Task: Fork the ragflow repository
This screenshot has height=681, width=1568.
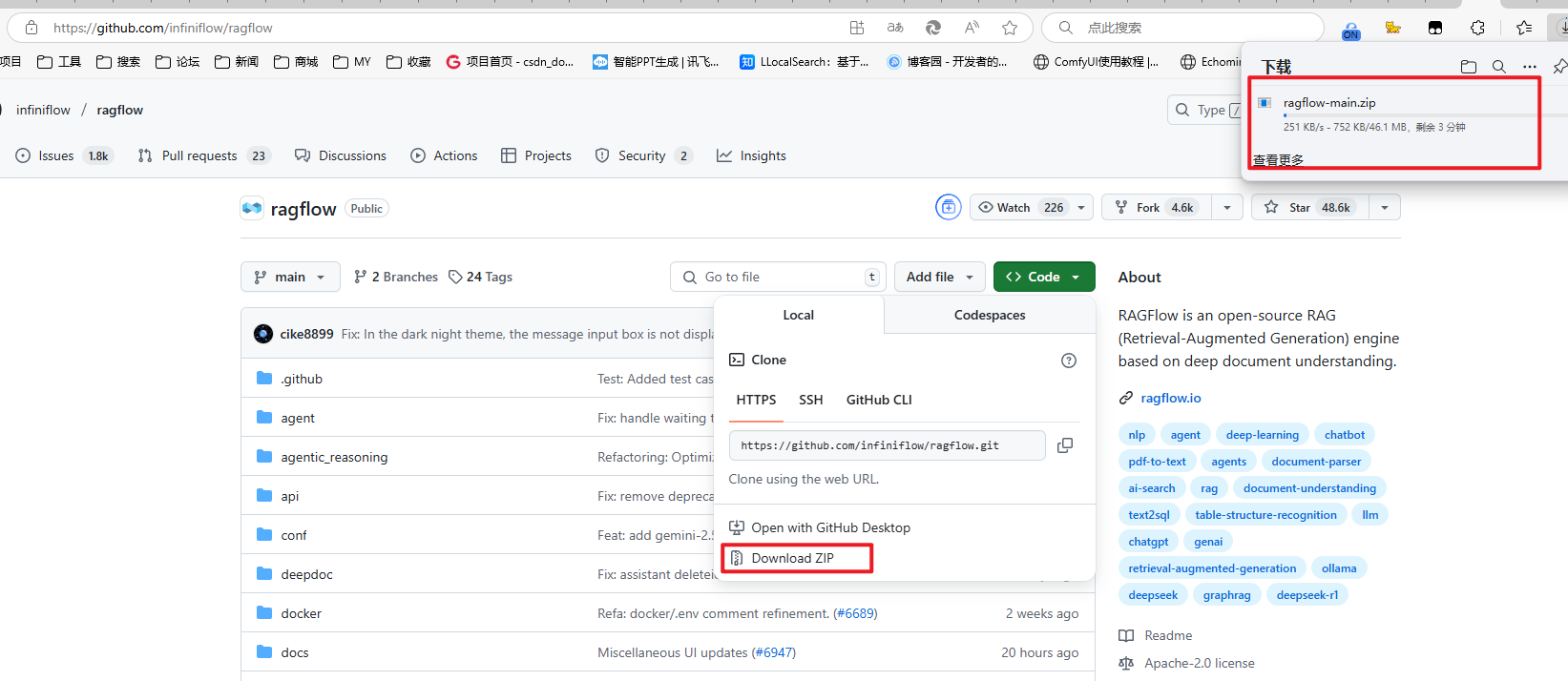Action: coord(1157,207)
